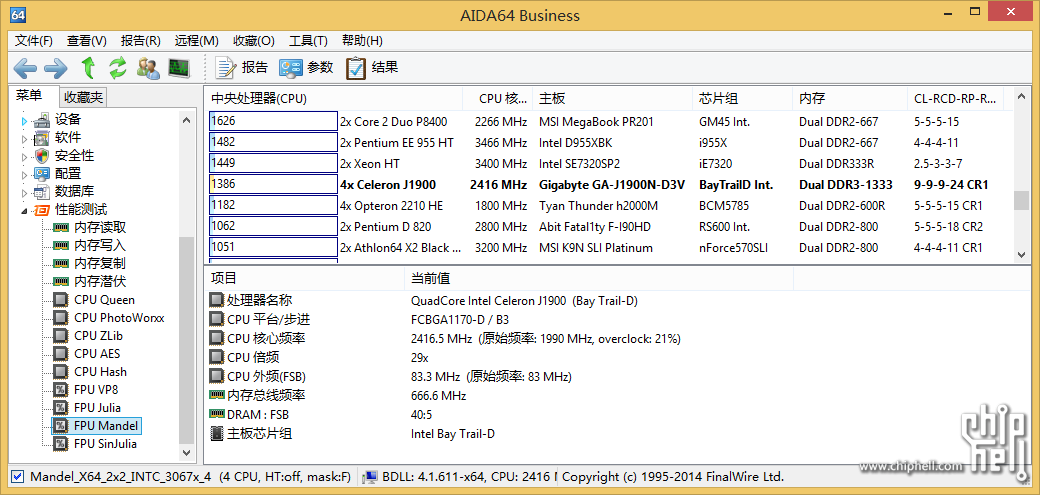Click the blue Back arrow toolbar icon
This screenshot has width=1040, height=495.
coord(25,67)
